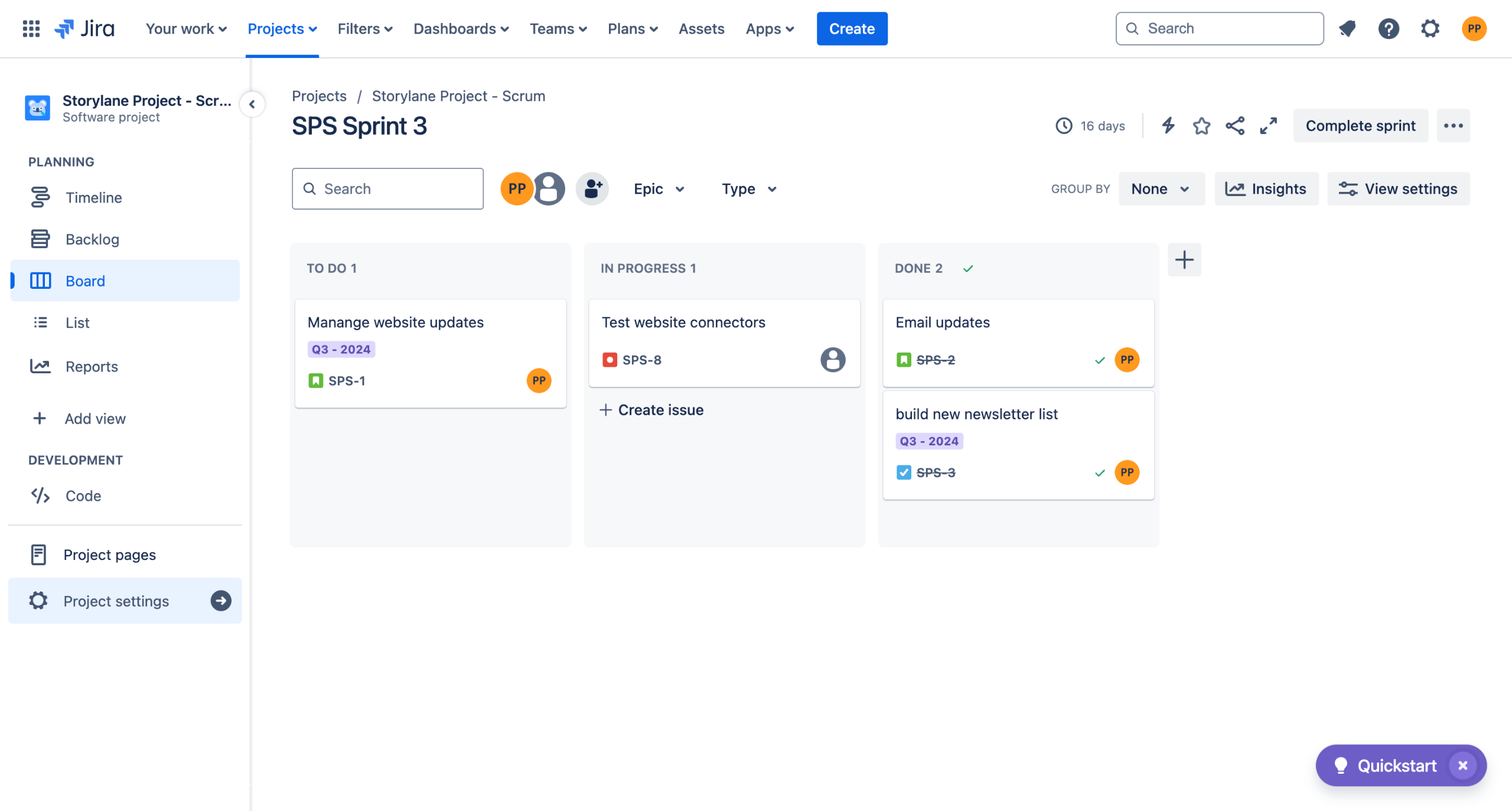Open the Group by None dropdown
Viewport: 1512px width, 811px height.
tap(1160, 189)
